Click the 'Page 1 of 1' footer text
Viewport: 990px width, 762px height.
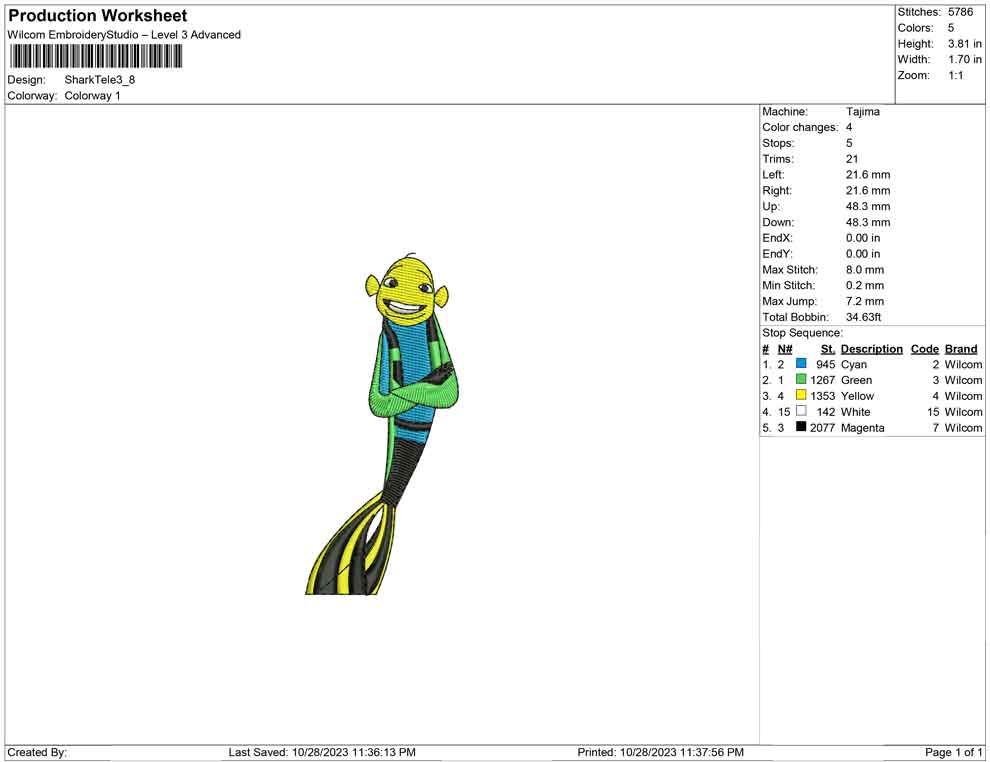click(x=953, y=752)
